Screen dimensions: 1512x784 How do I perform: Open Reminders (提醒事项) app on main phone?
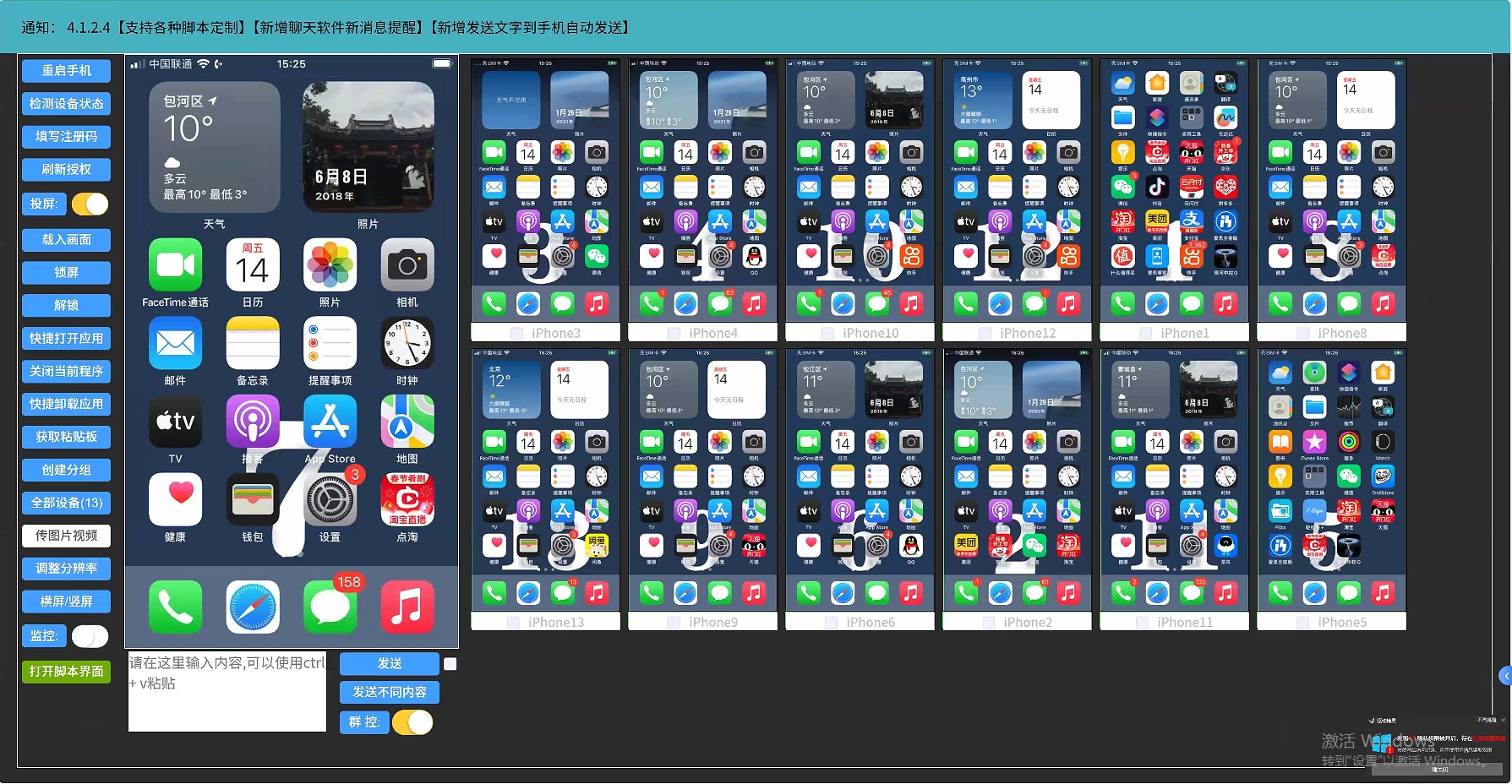click(x=330, y=343)
